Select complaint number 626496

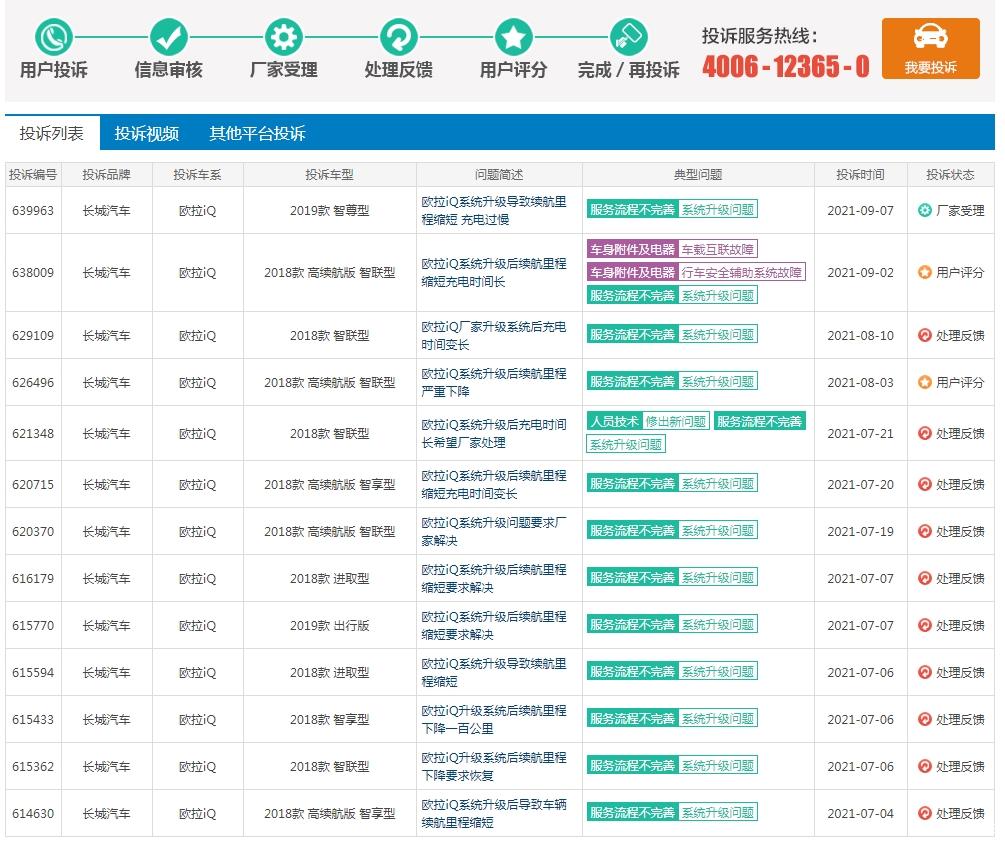(33, 383)
